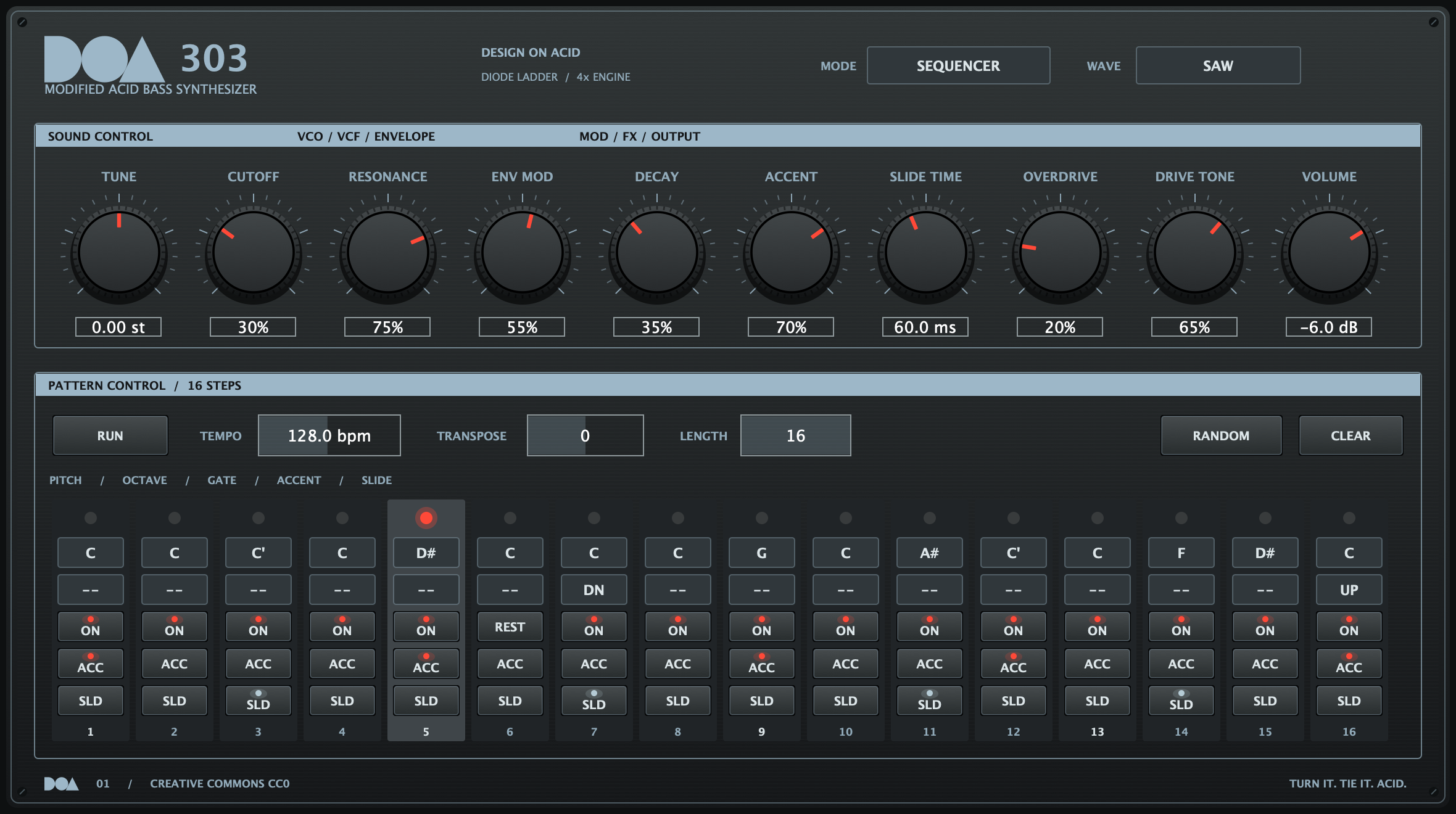Toggle the slide SLD button on step 3
The height and width of the screenshot is (814, 1456).
tap(259, 701)
